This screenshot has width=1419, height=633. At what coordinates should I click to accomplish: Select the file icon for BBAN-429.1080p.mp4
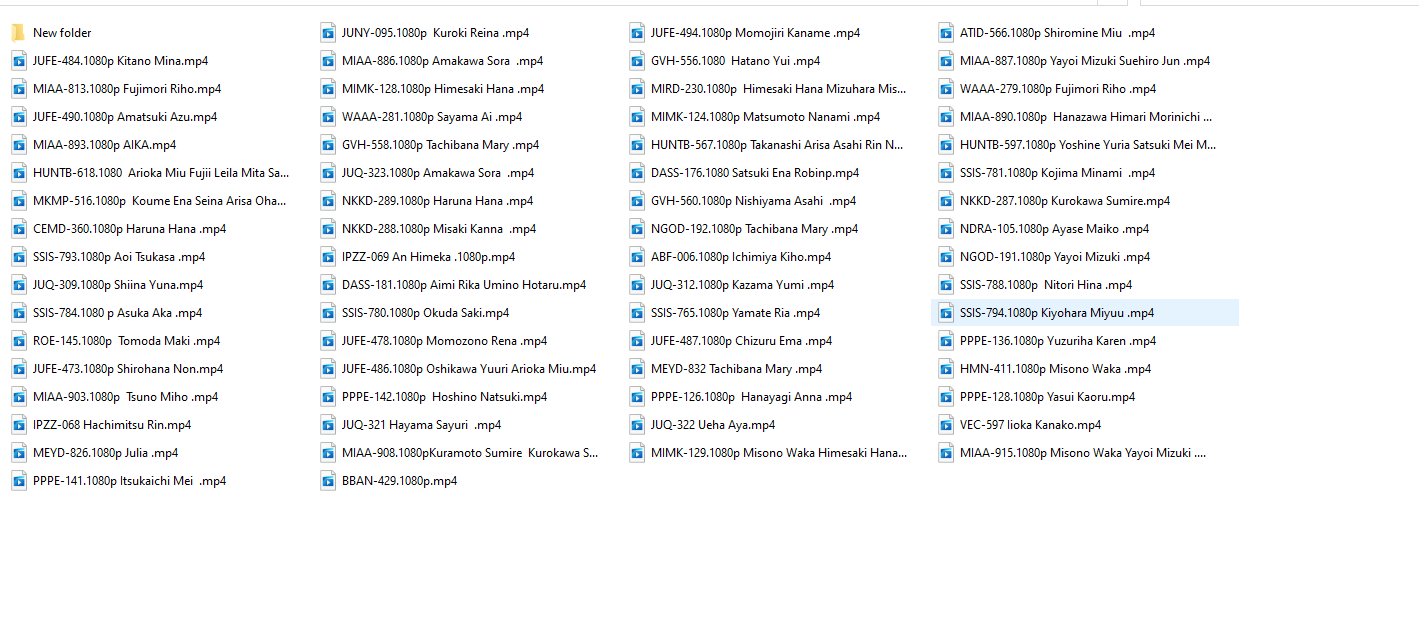[328, 481]
